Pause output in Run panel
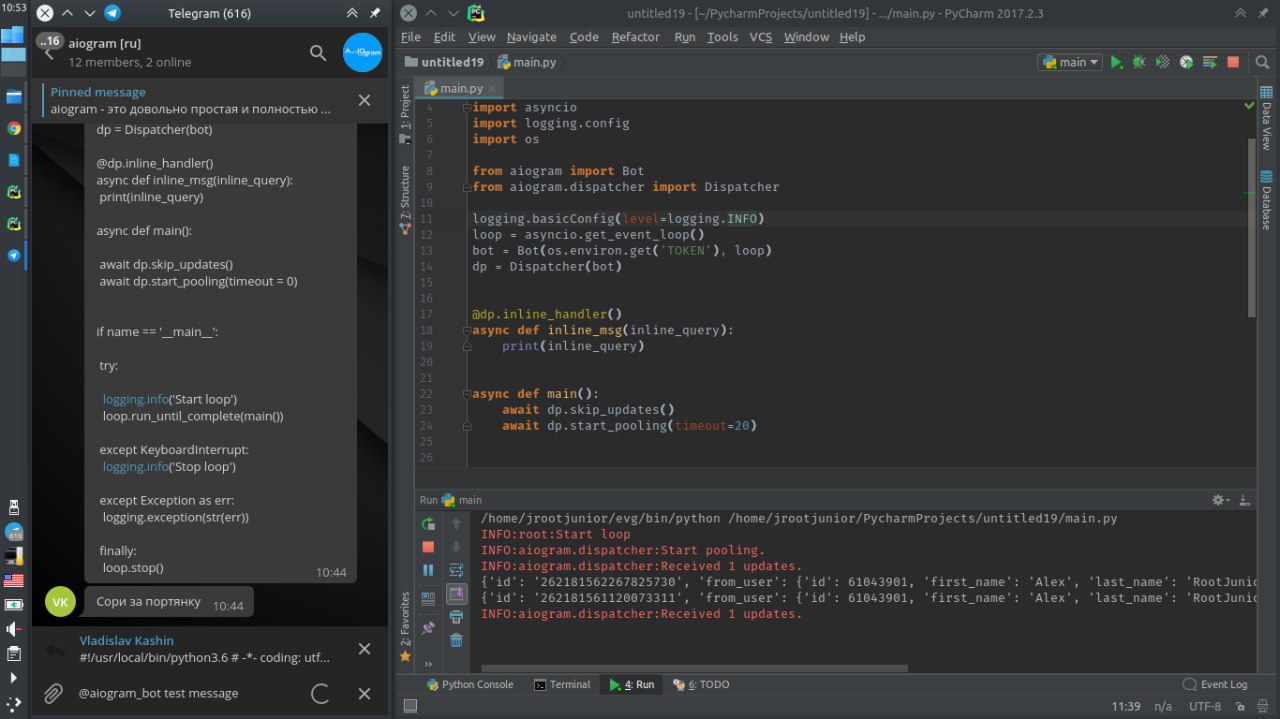 pos(428,570)
